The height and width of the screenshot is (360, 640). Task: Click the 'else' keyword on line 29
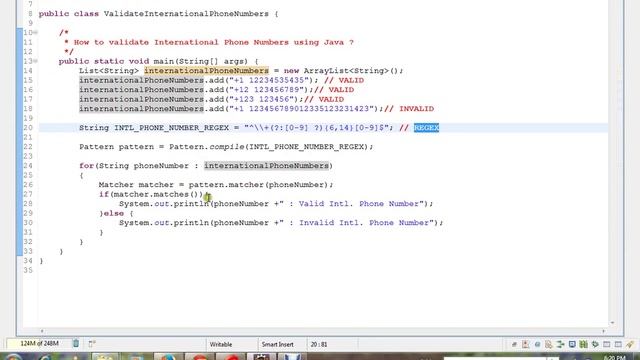pos(113,213)
